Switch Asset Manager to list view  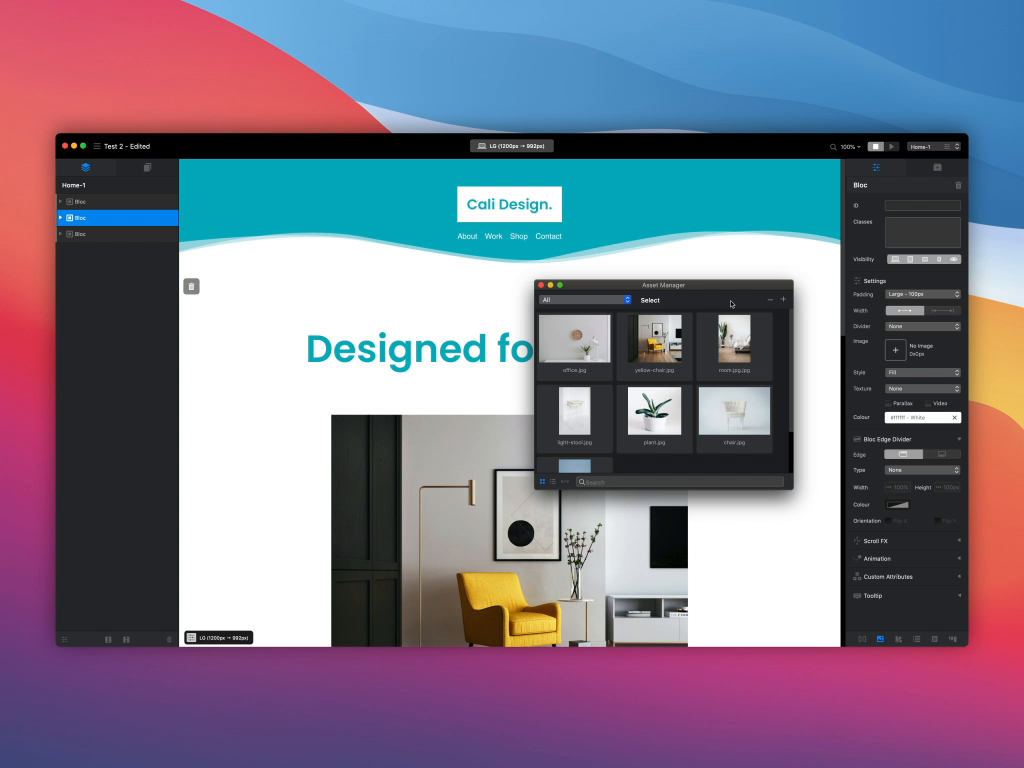pyautogui.click(x=553, y=481)
